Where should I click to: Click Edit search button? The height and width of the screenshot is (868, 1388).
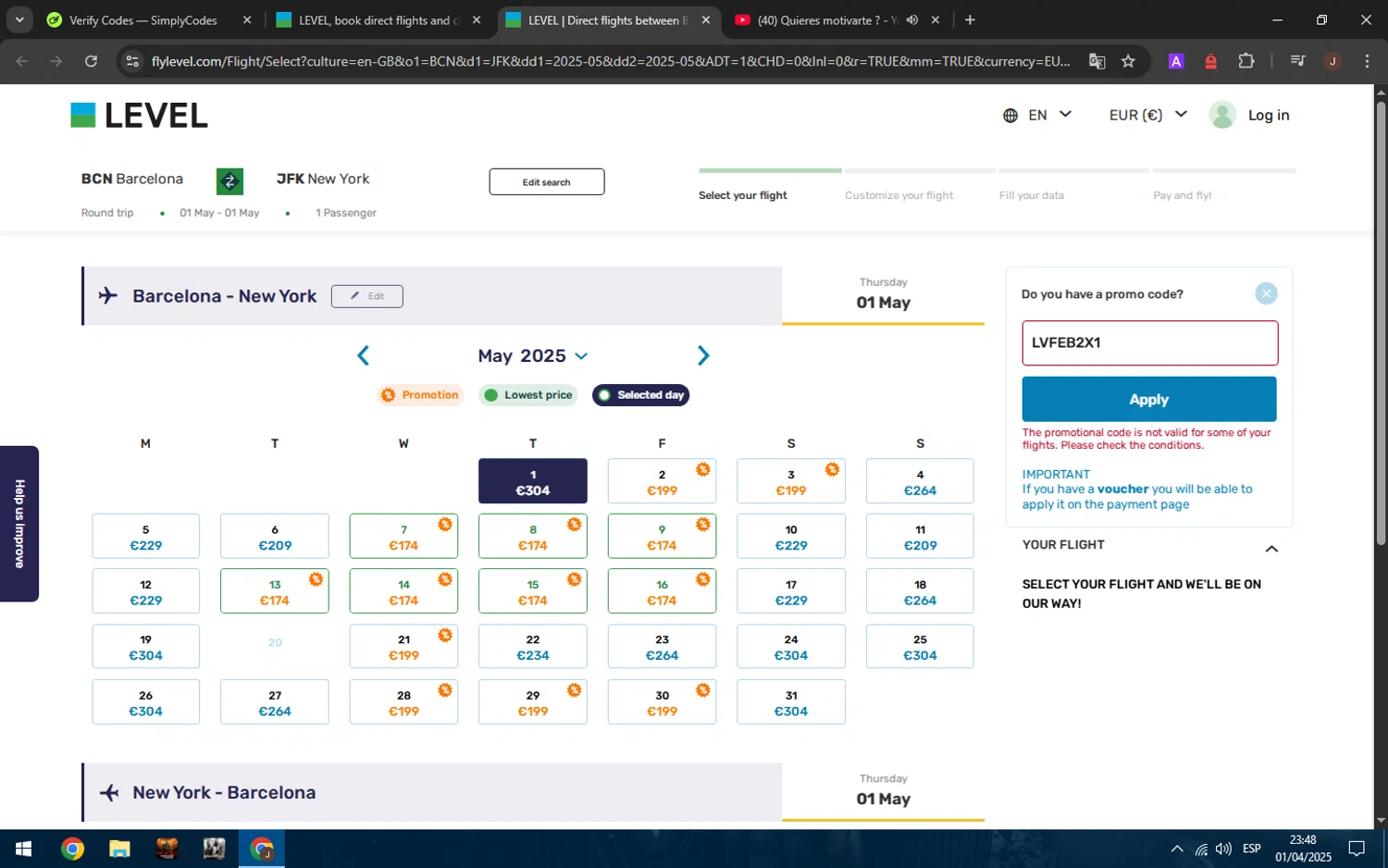click(547, 181)
